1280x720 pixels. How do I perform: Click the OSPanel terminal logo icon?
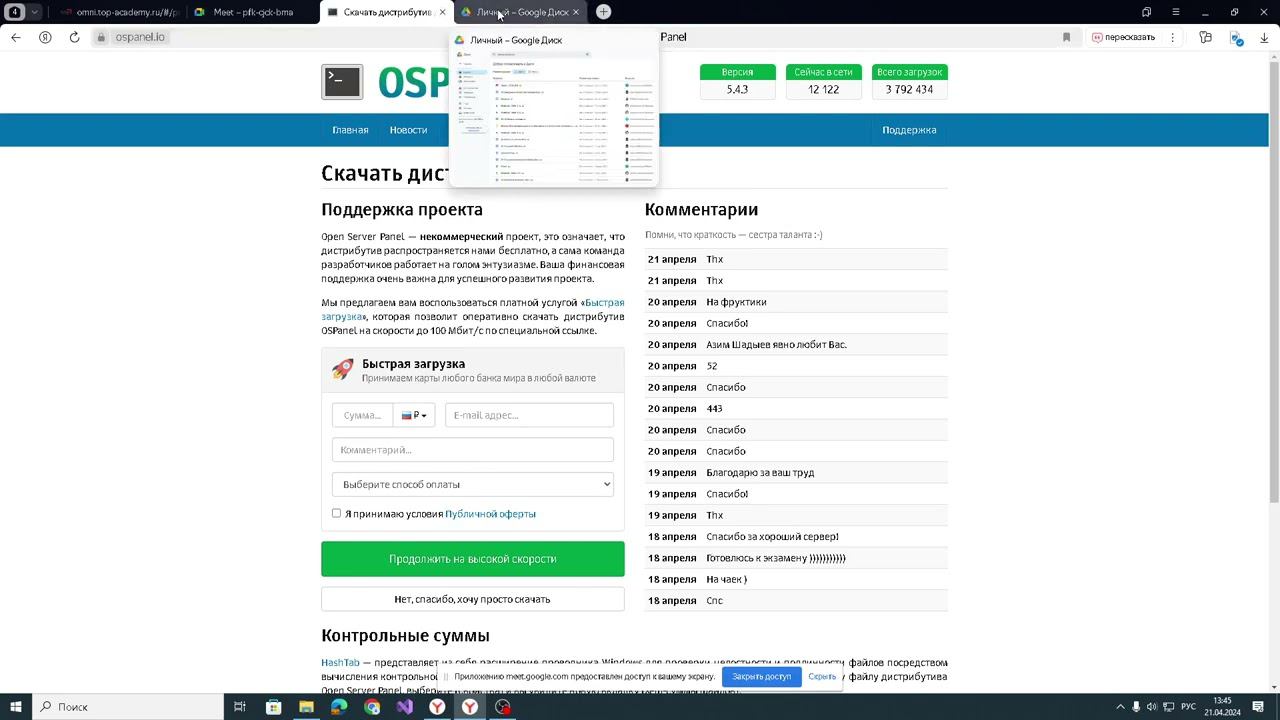[x=342, y=82]
